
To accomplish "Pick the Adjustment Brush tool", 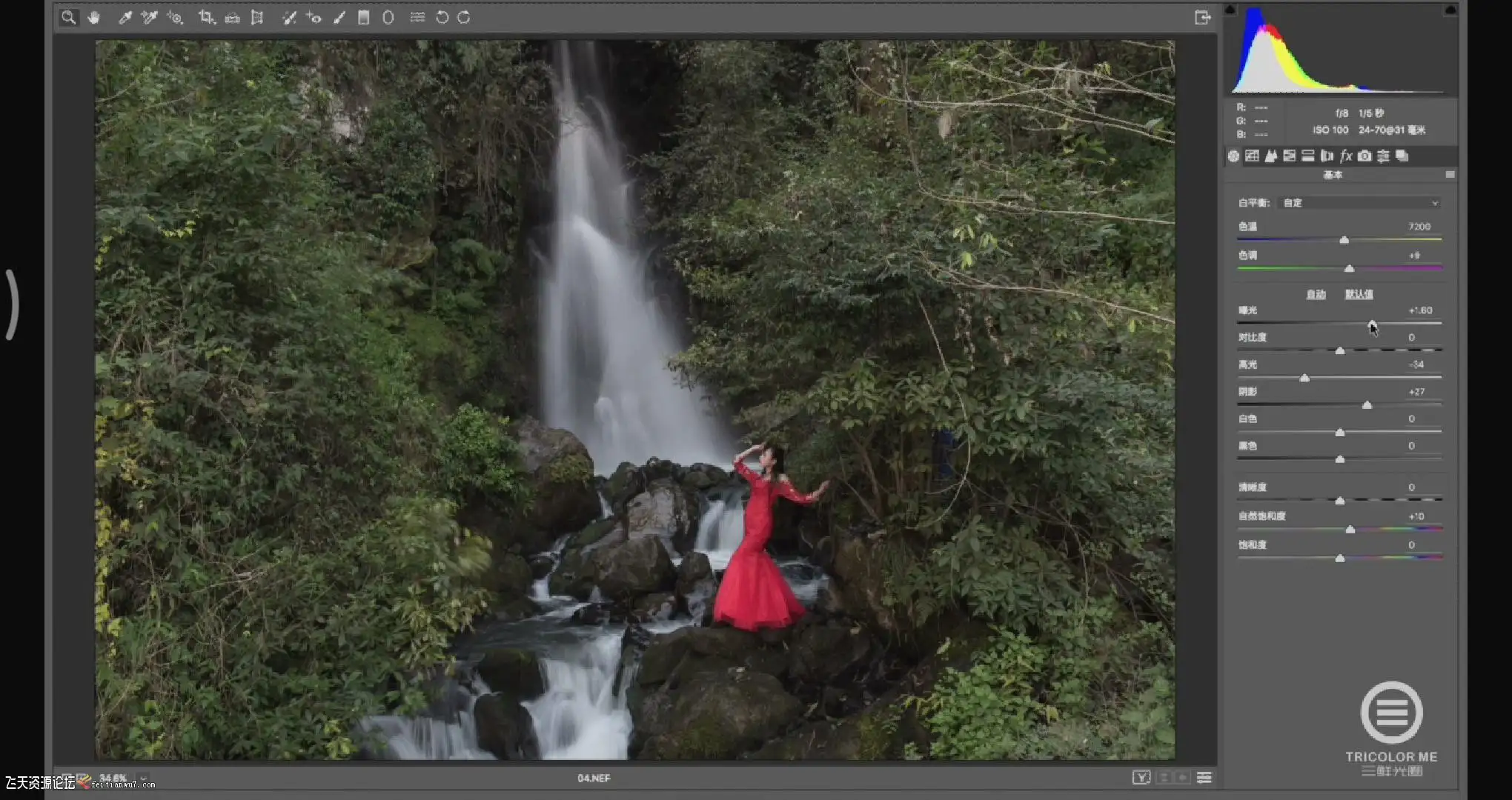I will (339, 17).
